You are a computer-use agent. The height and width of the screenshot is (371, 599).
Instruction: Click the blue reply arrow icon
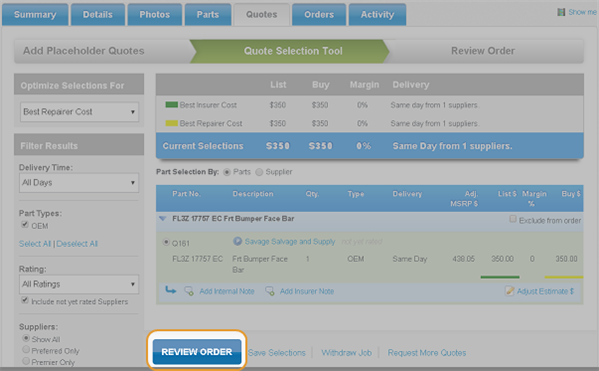[x=171, y=290]
